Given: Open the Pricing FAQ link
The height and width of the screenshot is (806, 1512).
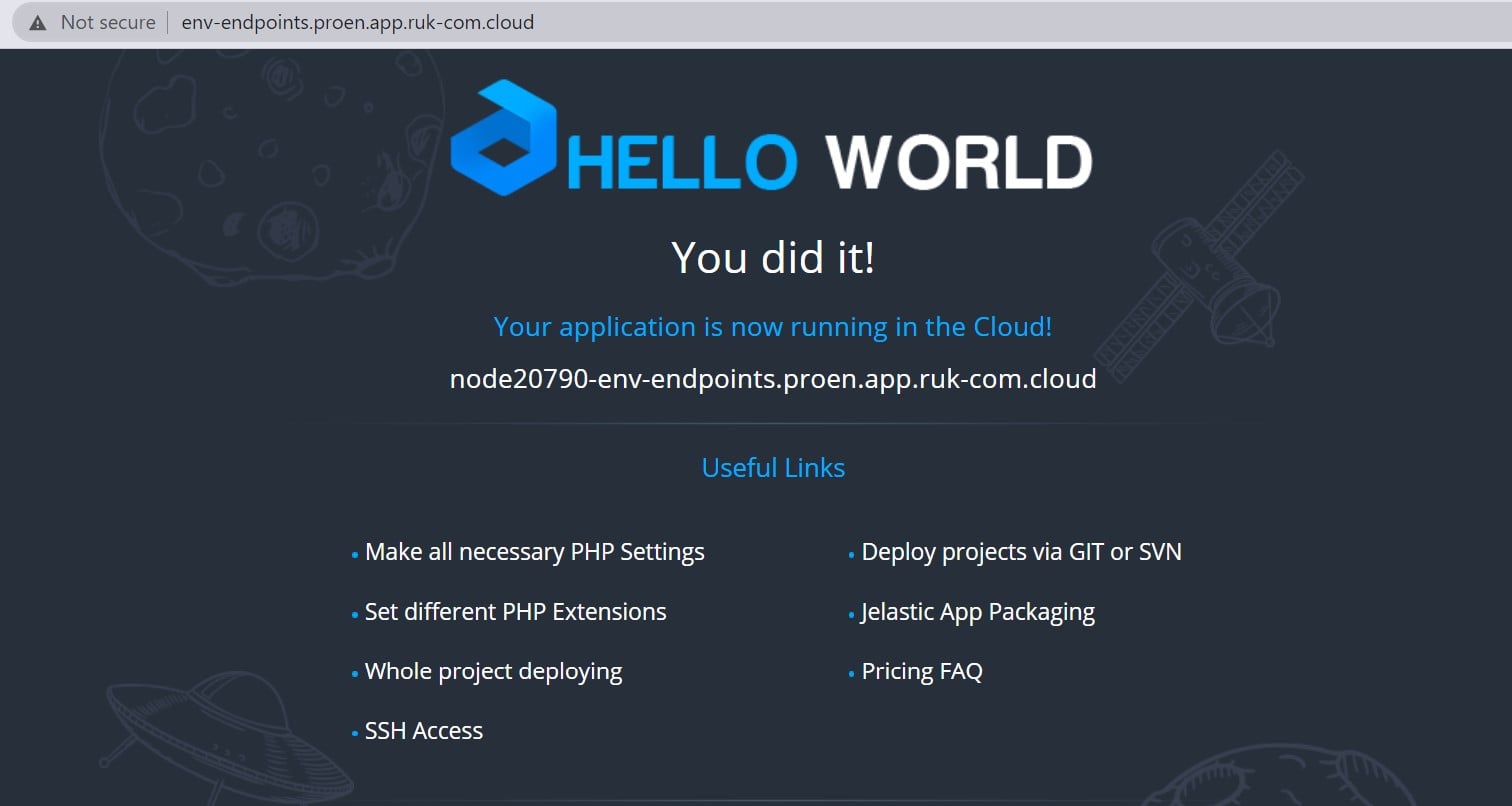Looking at the screenshot, I should [x=922, y=671].
